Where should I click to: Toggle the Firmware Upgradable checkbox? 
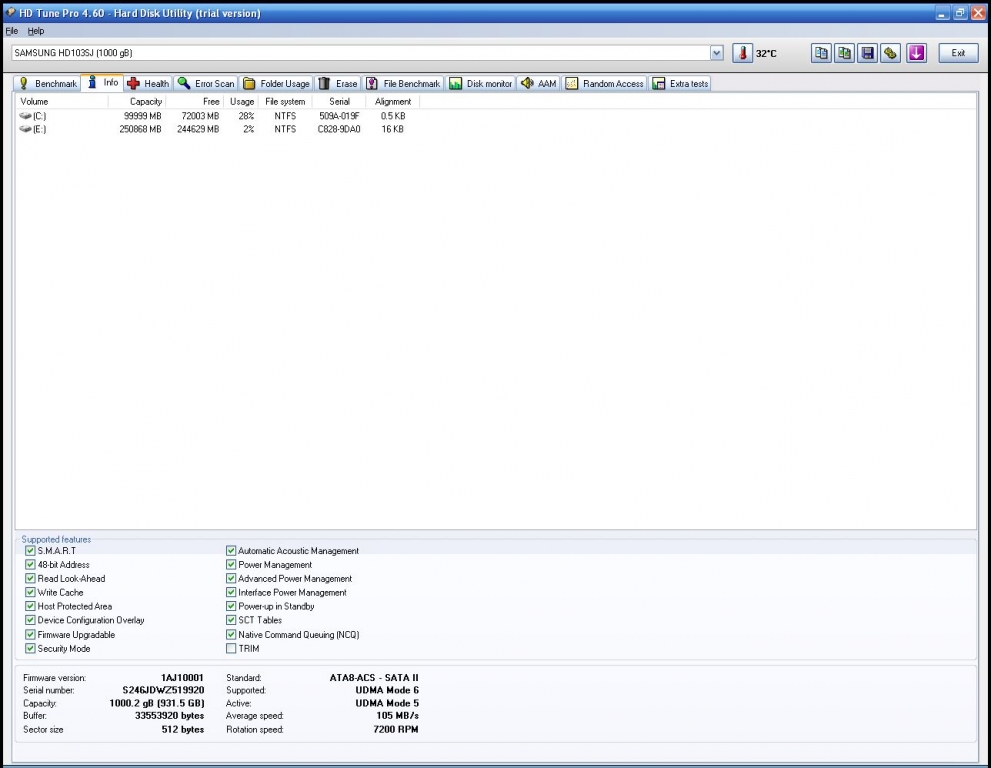[30, 635]
